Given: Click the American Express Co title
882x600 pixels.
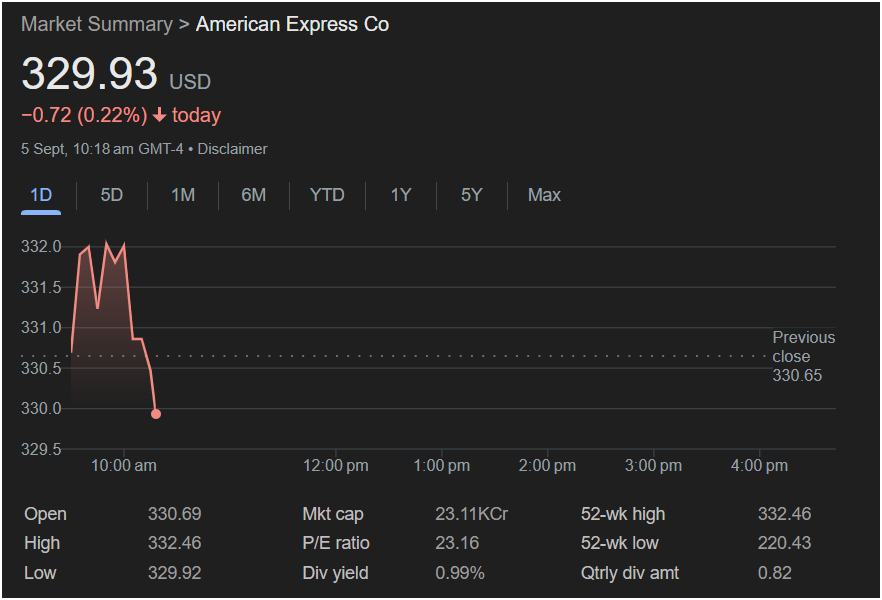Looking at the screenshot, I should click(x=292, y=24).
